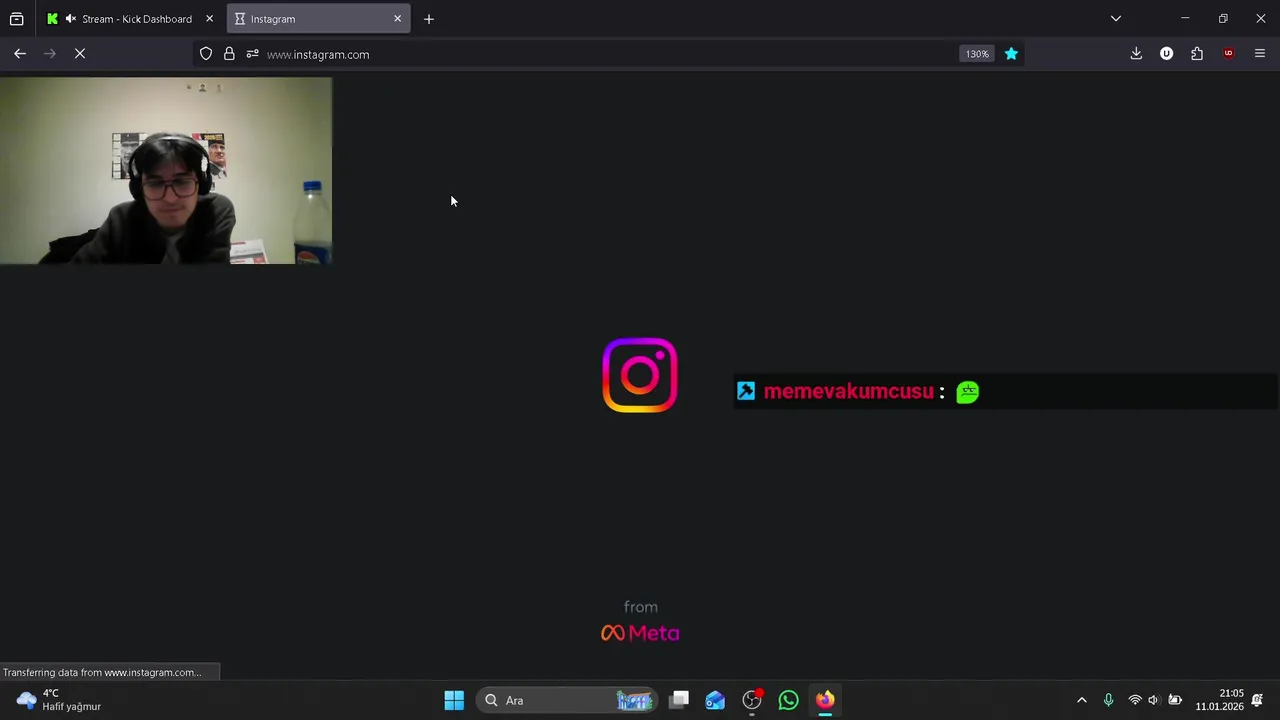Click the green emote in chat overlay
Image resolution: width=1280 pixels, height=720 pixels.
point(967,392)
